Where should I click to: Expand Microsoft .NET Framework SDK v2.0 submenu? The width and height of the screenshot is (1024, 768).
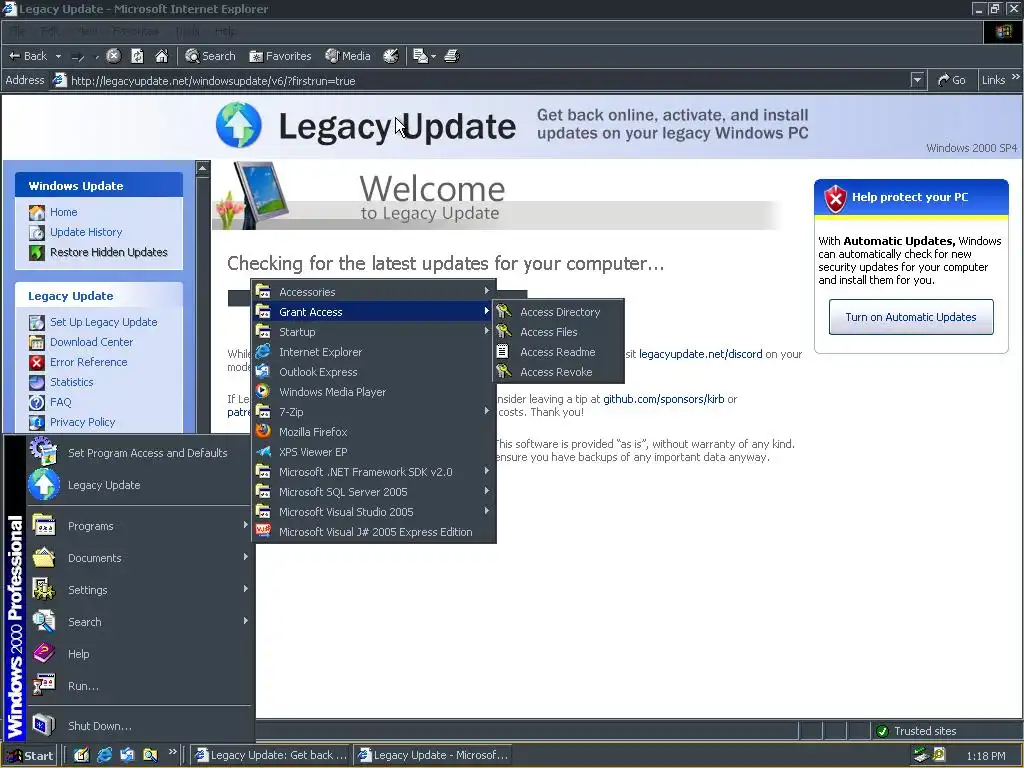374,472
